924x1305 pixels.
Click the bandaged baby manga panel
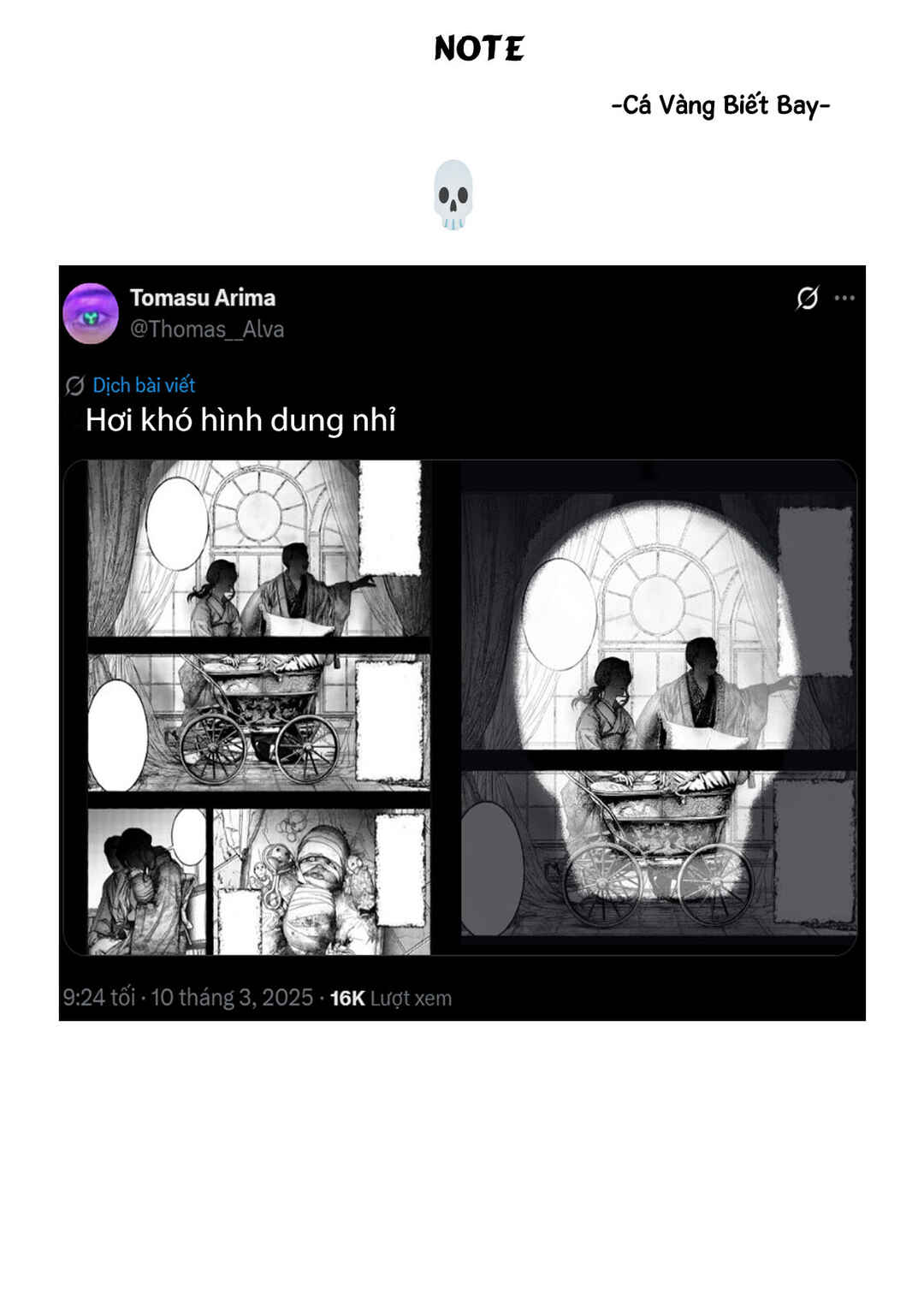[321, 881]
